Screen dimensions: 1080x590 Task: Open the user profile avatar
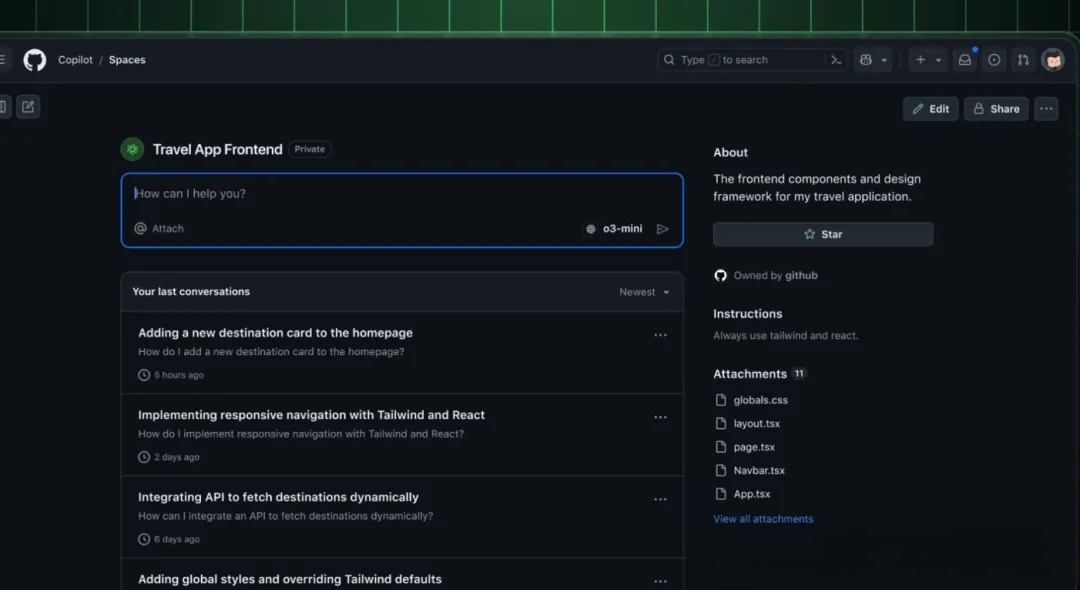coord(1053,60)
